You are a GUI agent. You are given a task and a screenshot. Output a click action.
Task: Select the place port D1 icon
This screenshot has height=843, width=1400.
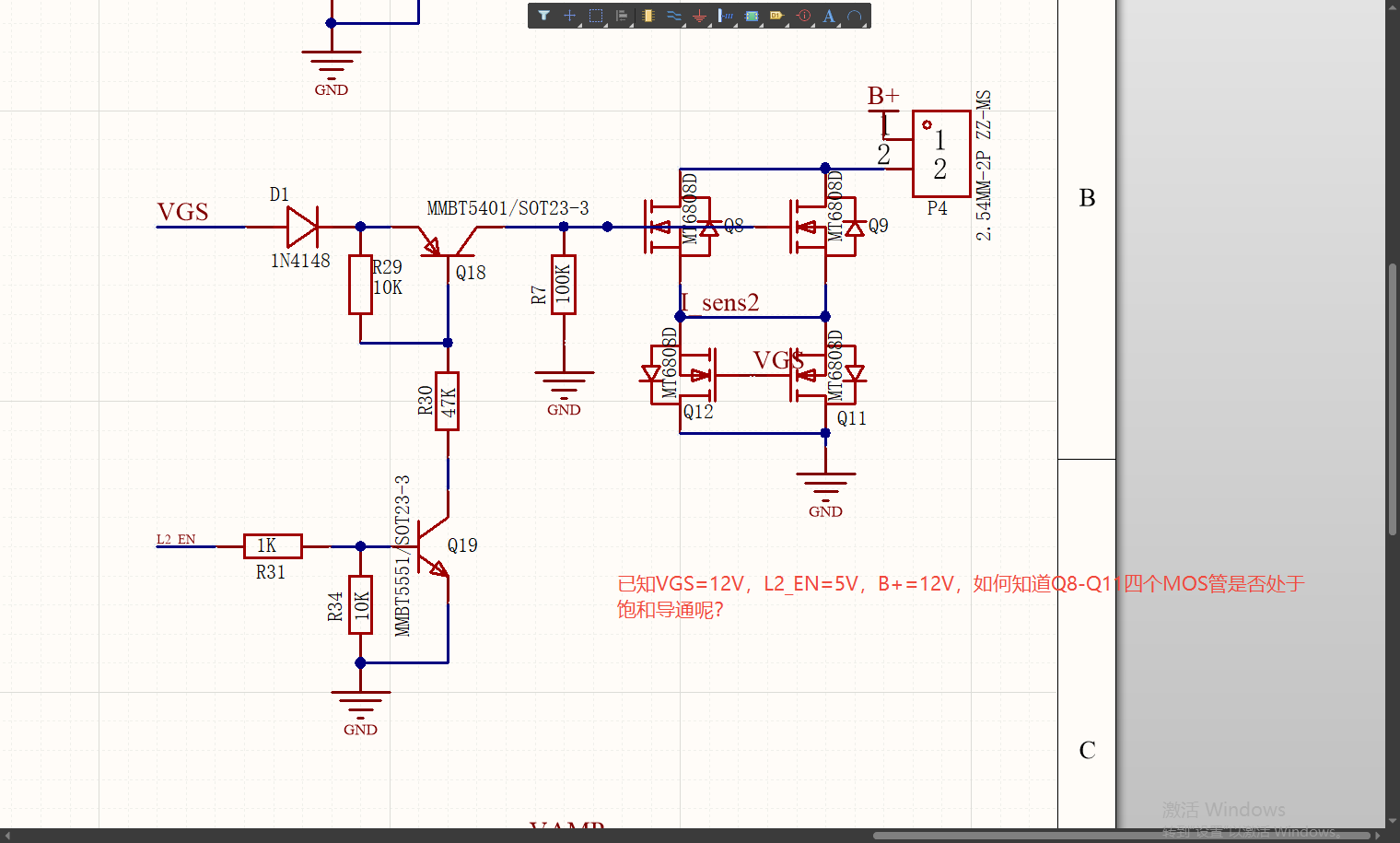tap(776, 16)
